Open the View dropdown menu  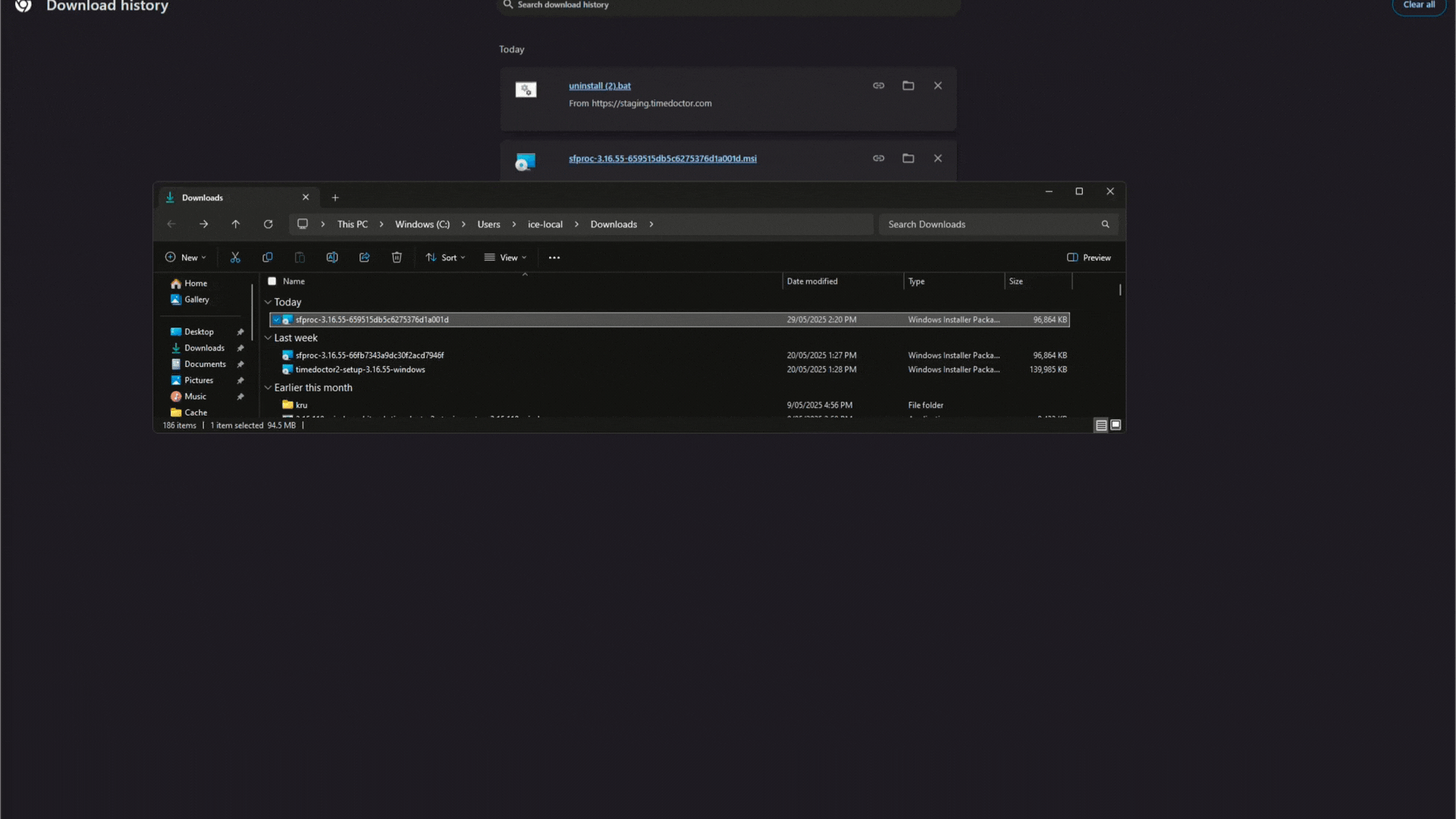click(x=506, y=258)
